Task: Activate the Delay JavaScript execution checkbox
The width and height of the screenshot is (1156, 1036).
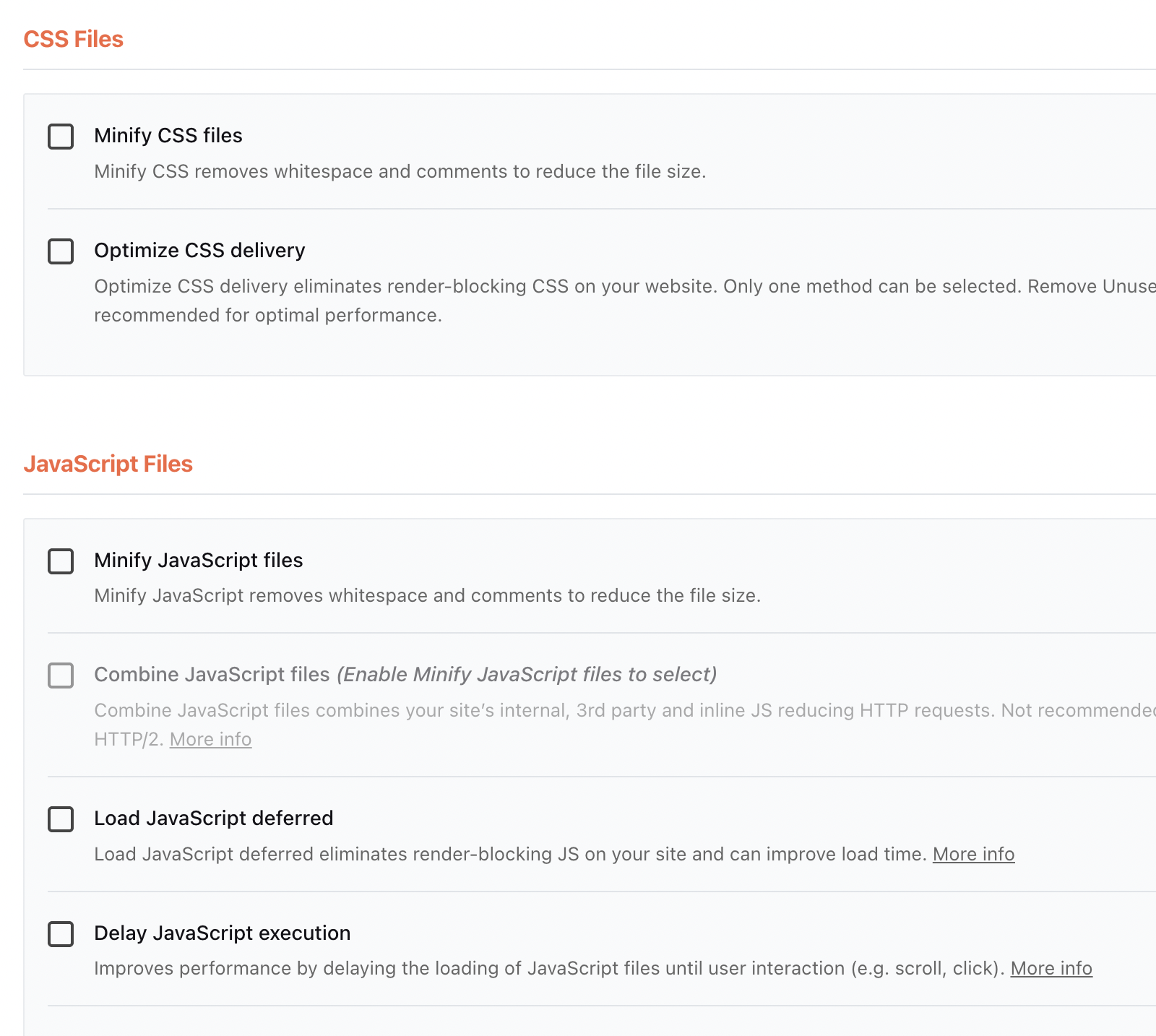Action: pyautogui.click(x=61, y=934)
